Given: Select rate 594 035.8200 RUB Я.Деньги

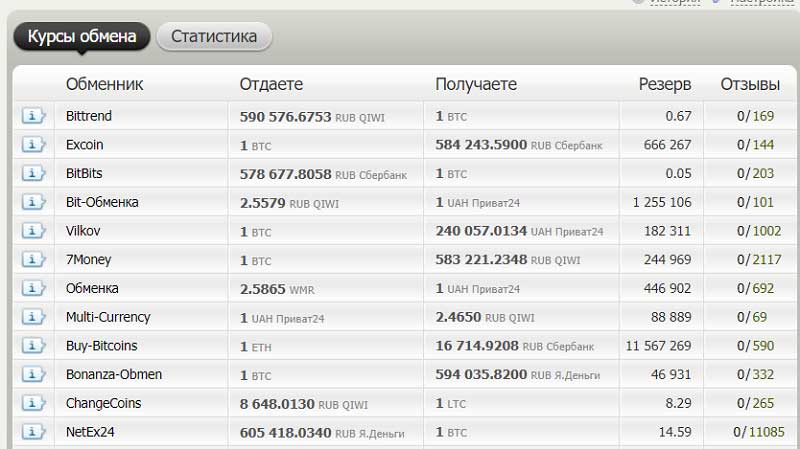Looking at the screenshot, I should [x=518, y=375].
